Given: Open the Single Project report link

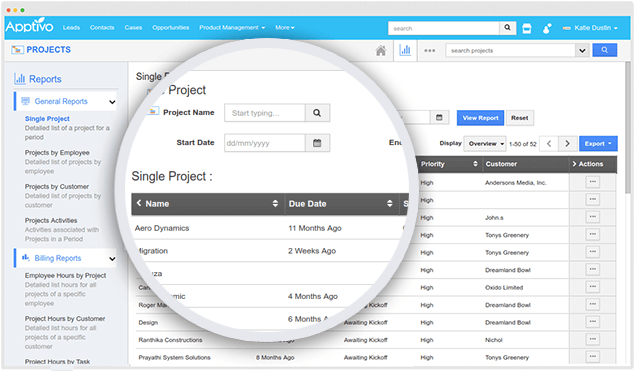Looking at the screenshot, I should [47, 119].
